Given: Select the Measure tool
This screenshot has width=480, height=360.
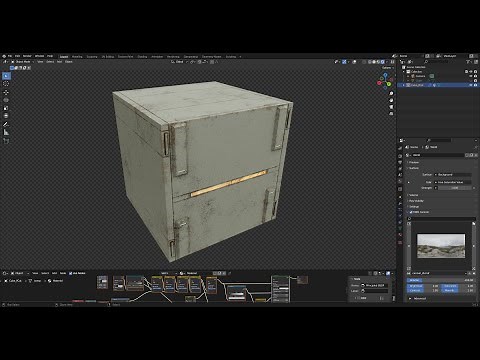Looking at the screenshot, I should 6,132.
